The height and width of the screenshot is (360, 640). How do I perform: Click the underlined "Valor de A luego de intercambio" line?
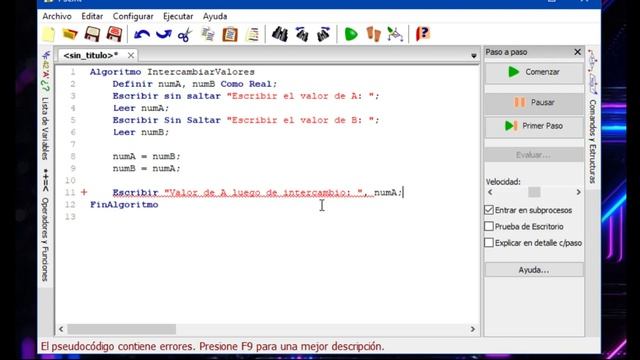tap(258, 192)
